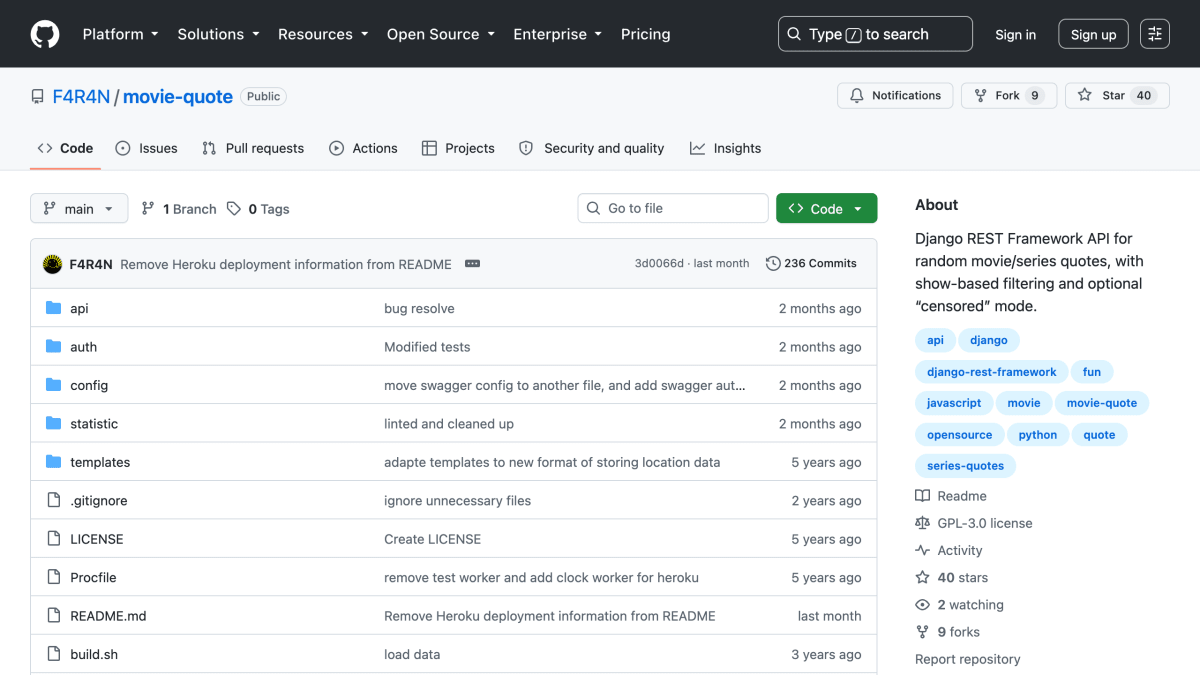The height and width of the screenshot is (675, 1200).
Task: Click the config folder icon
Action: [54, 385]
